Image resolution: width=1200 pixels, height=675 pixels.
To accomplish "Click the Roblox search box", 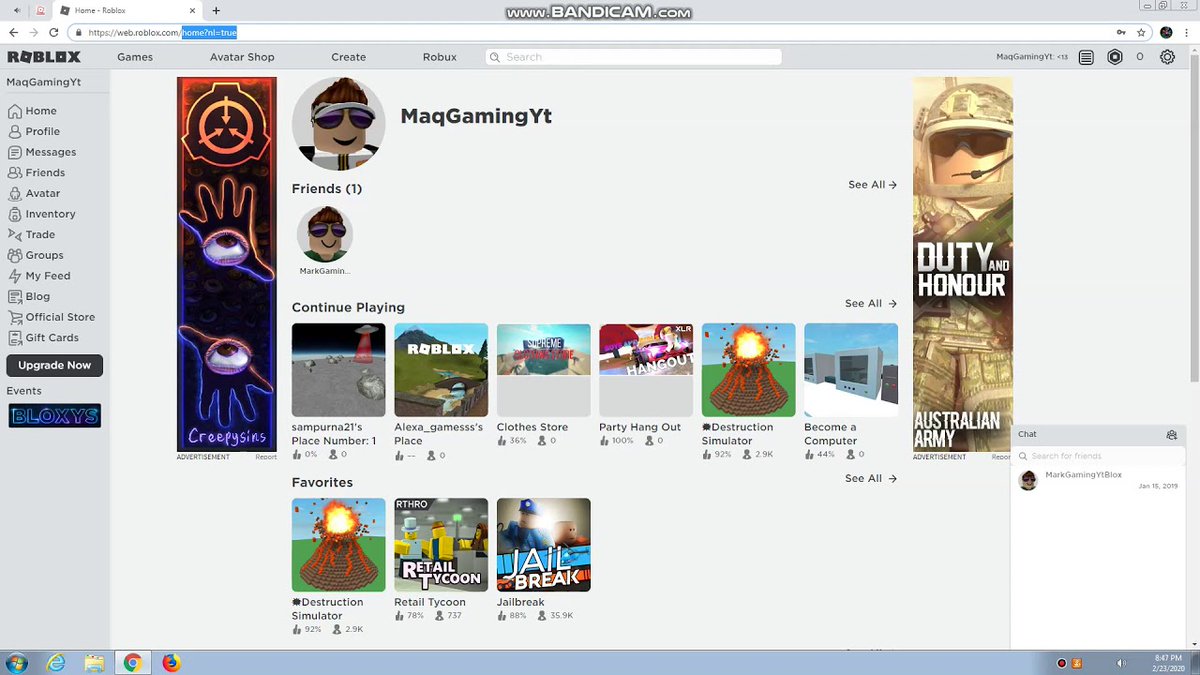I will (634, 57).
